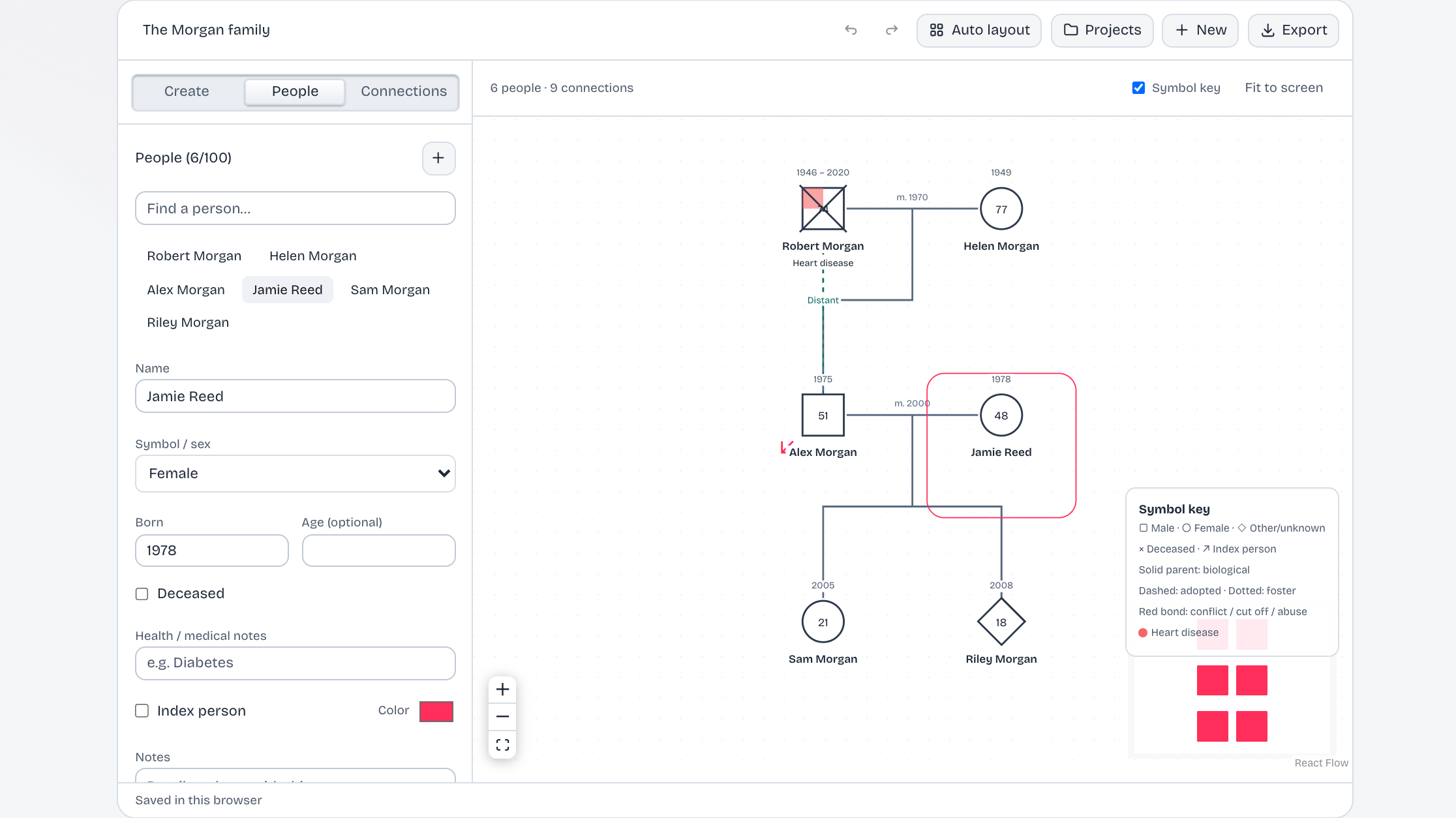This screenshot has width=1456, height=818.
Task: Switch to the People tab
Action: click(x=295, y=91)
